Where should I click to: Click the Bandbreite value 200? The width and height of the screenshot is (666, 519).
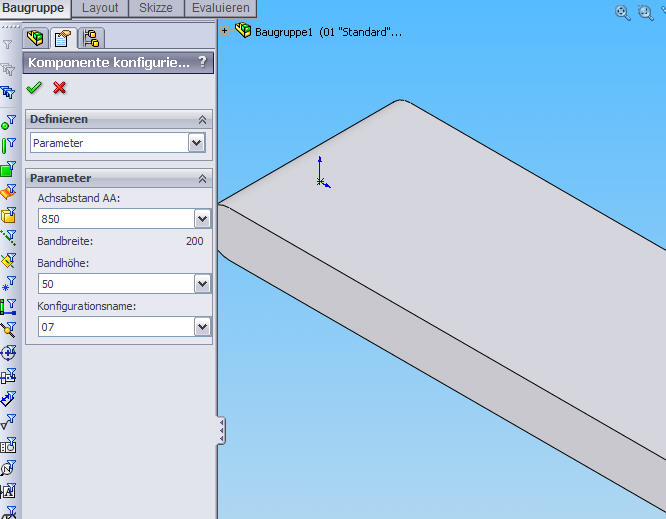click(x=195, y=241)
